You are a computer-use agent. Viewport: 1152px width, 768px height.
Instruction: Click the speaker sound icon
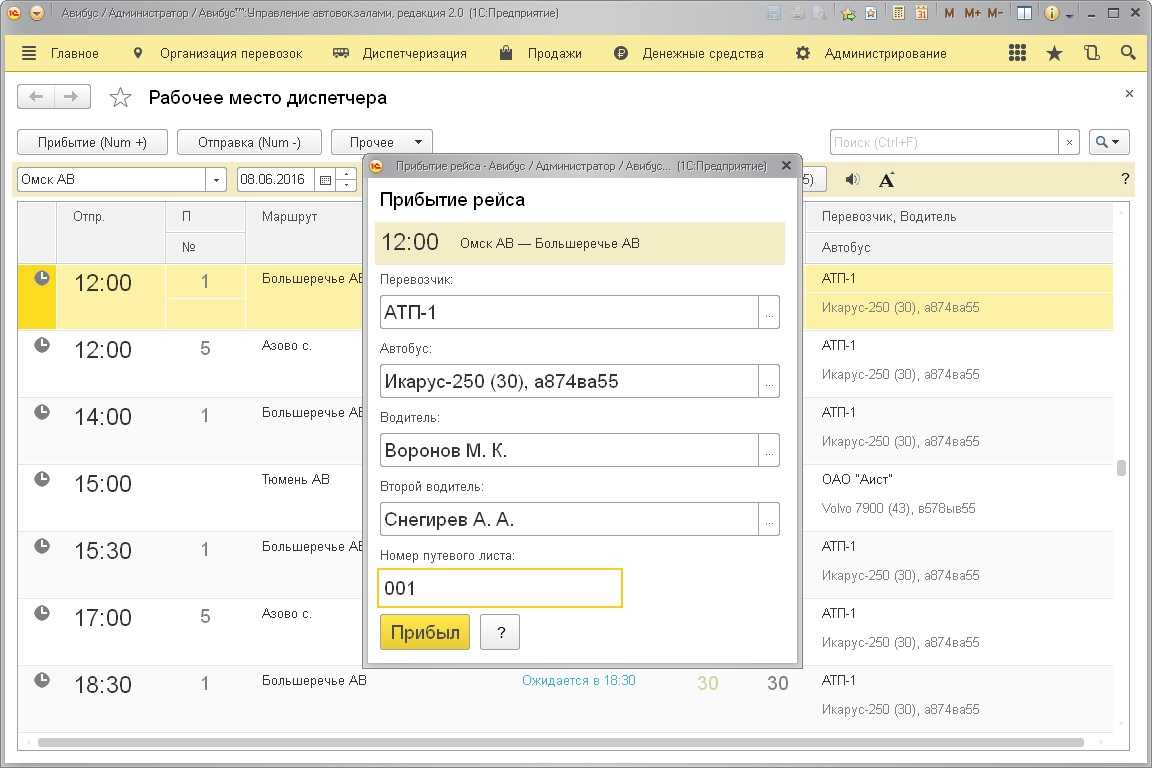pos(852,180)
